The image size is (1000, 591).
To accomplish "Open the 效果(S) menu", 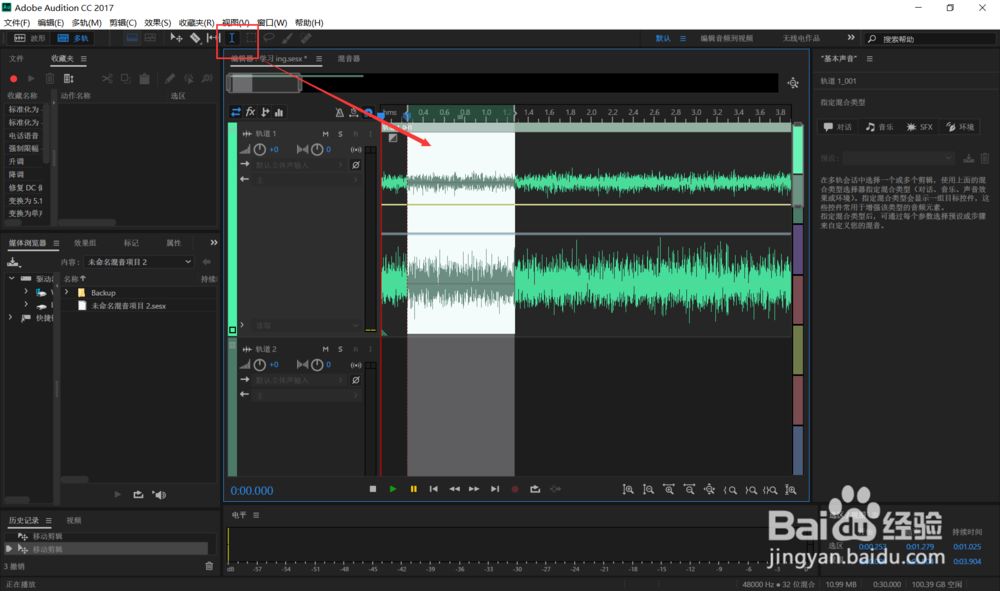I will tap(158, 22).
